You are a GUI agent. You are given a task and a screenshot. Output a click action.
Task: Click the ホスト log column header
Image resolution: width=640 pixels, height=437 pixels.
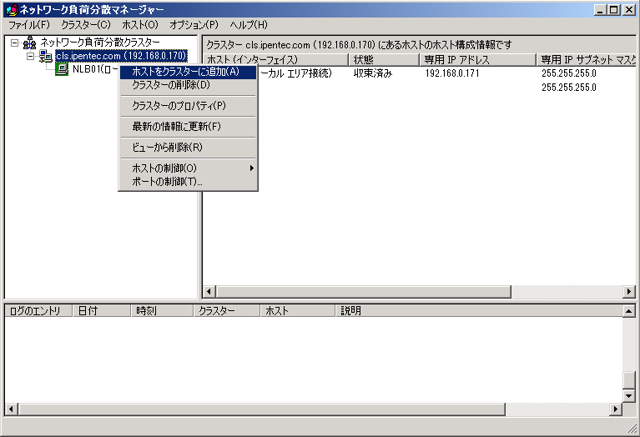(298, 311)
